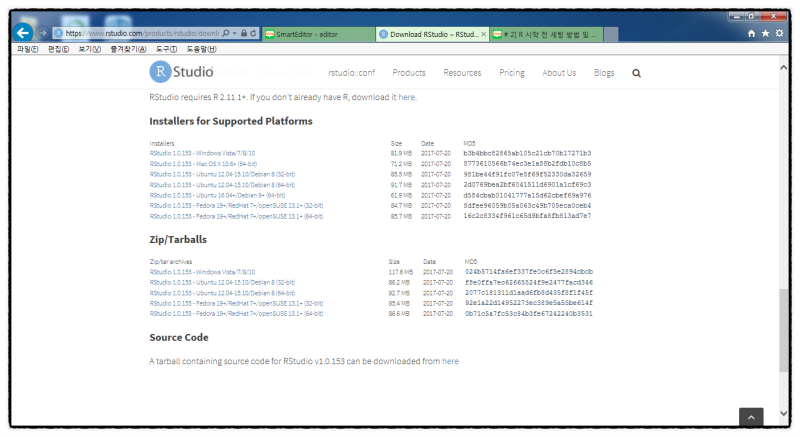Click the URL address field

coord(142,33)
